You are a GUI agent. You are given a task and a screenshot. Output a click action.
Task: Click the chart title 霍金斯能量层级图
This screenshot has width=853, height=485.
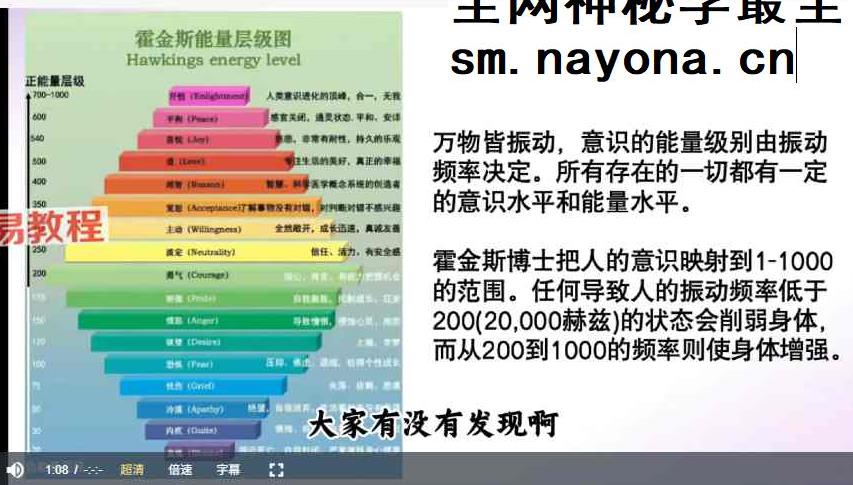[213, 39]
